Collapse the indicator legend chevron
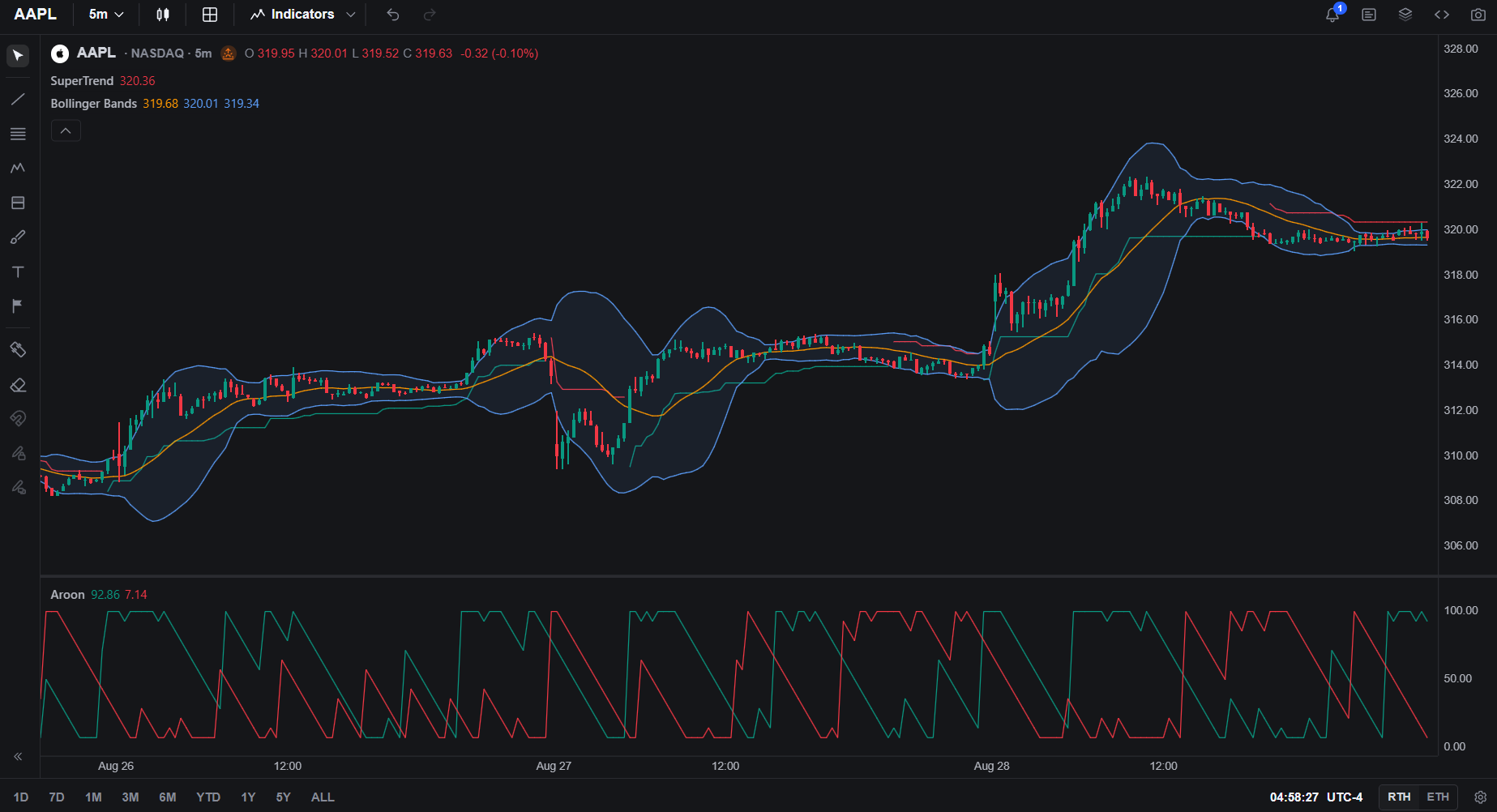Screen dimensions: 1497x812 pos(66,130)
